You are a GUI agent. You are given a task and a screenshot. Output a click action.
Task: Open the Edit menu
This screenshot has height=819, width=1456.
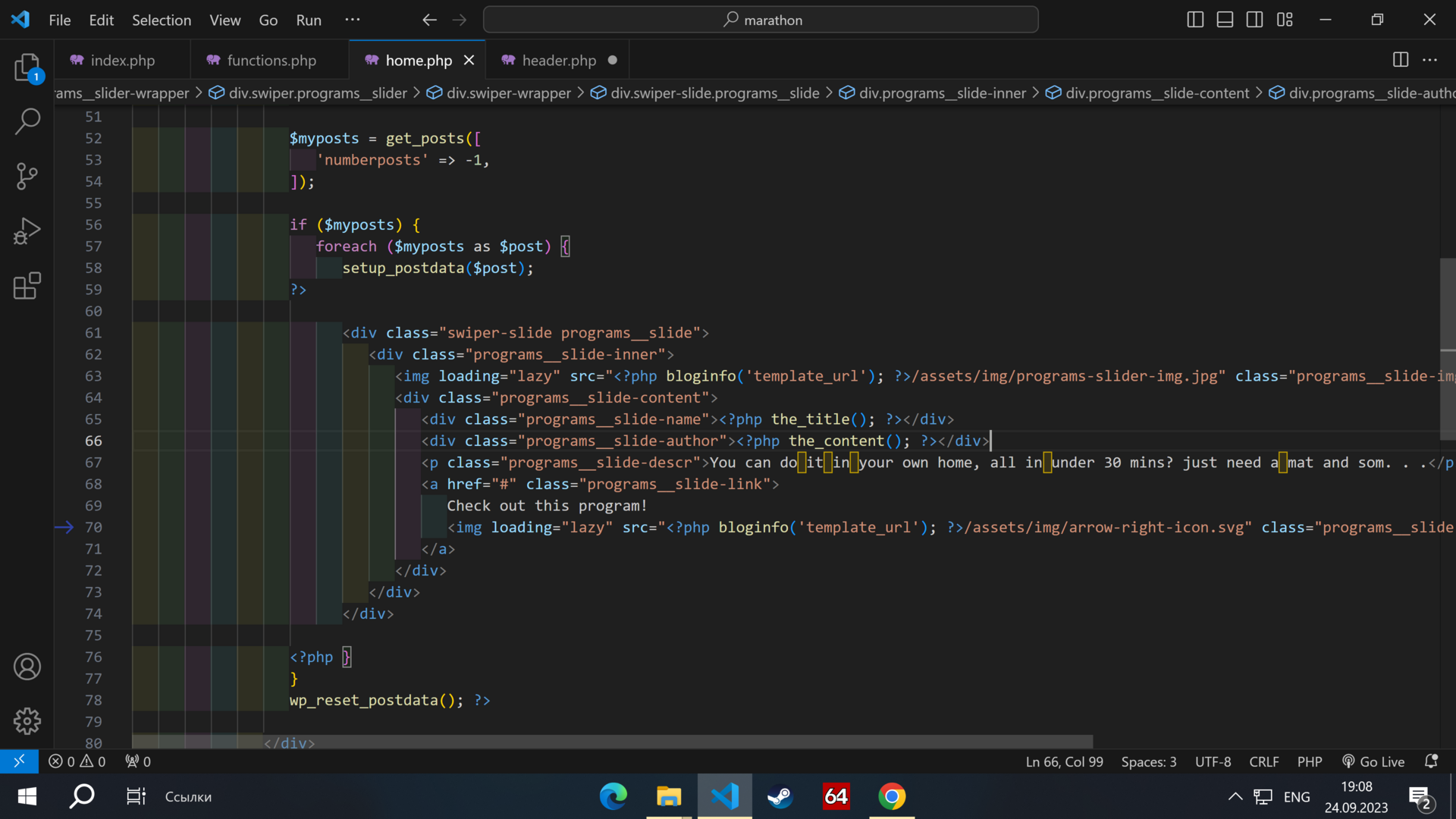102,20
